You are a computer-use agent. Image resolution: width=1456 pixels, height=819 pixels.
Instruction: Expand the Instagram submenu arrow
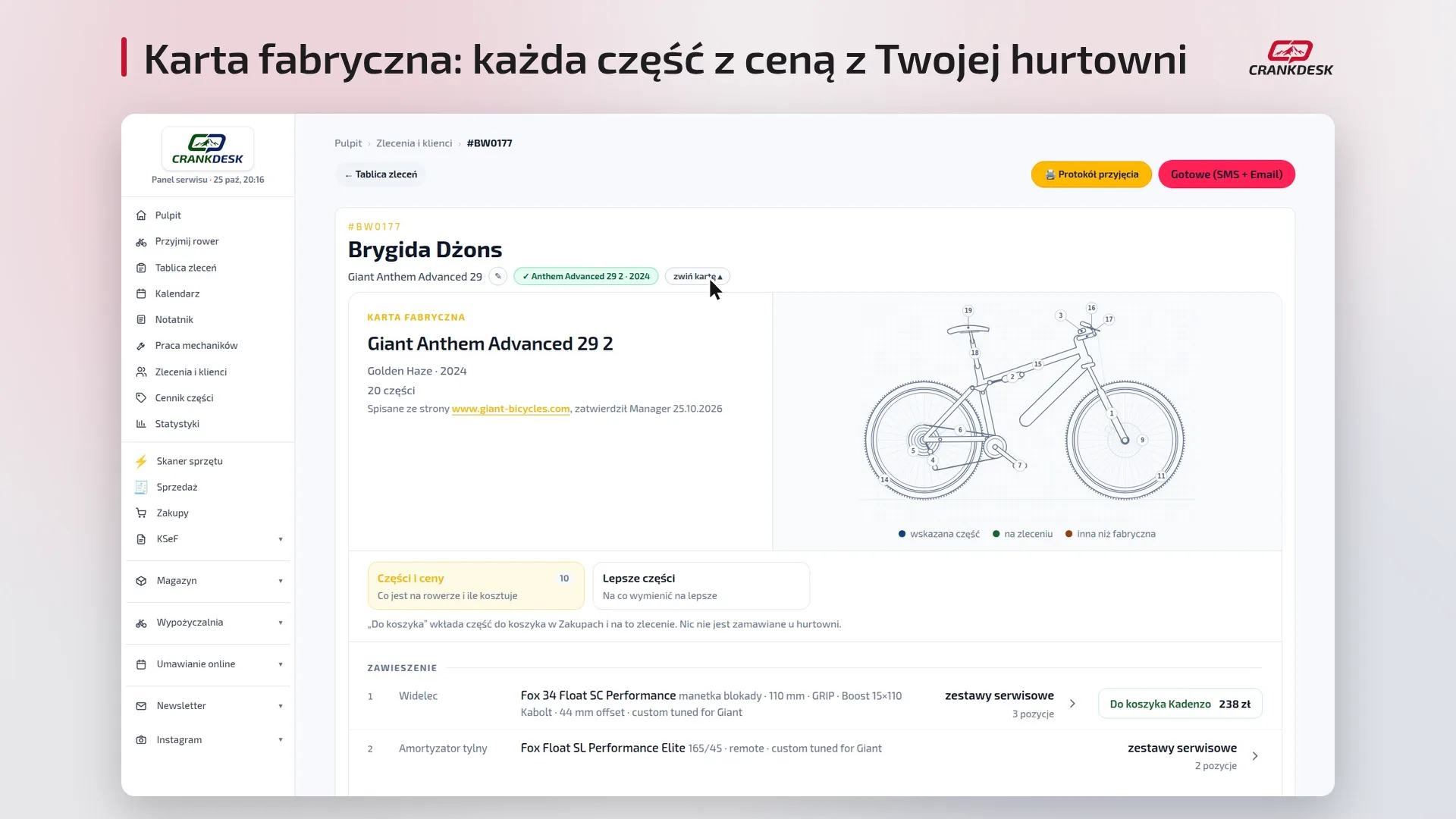[281, 740]
